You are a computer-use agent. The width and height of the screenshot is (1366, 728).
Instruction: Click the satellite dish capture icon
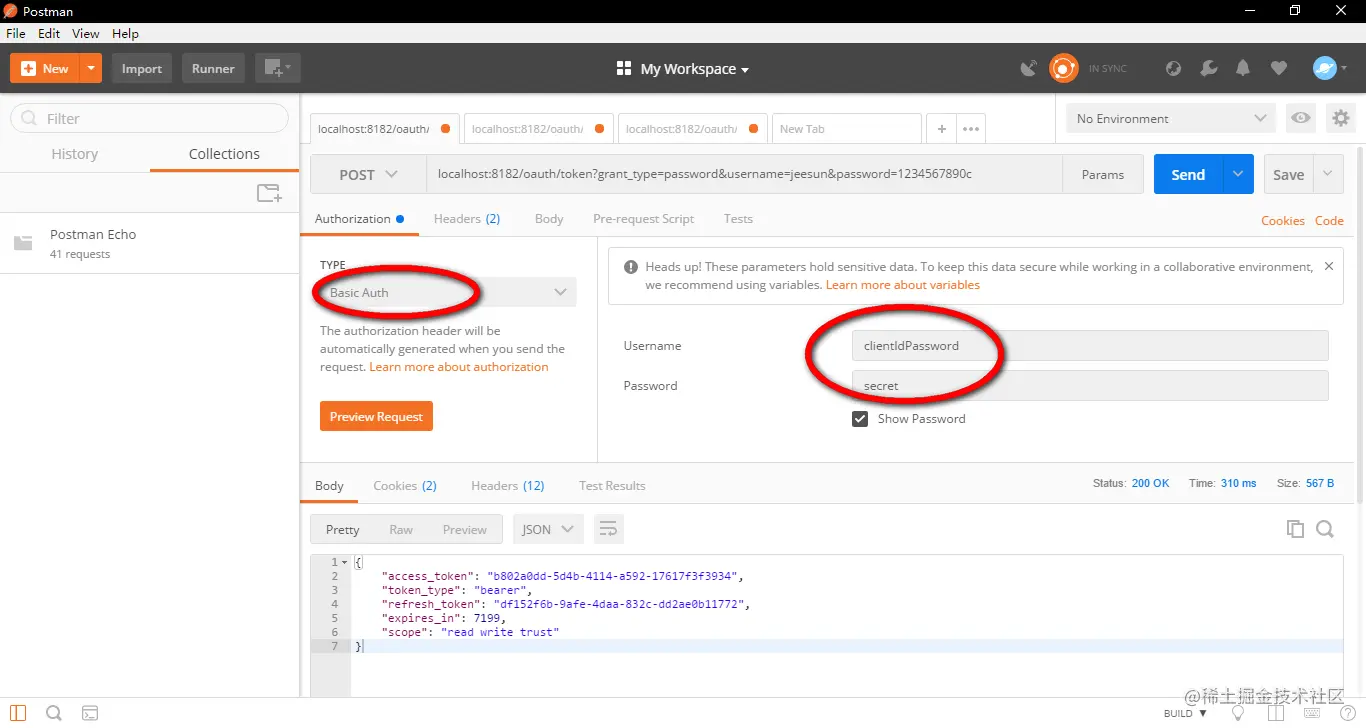(x=1028, y=68)
